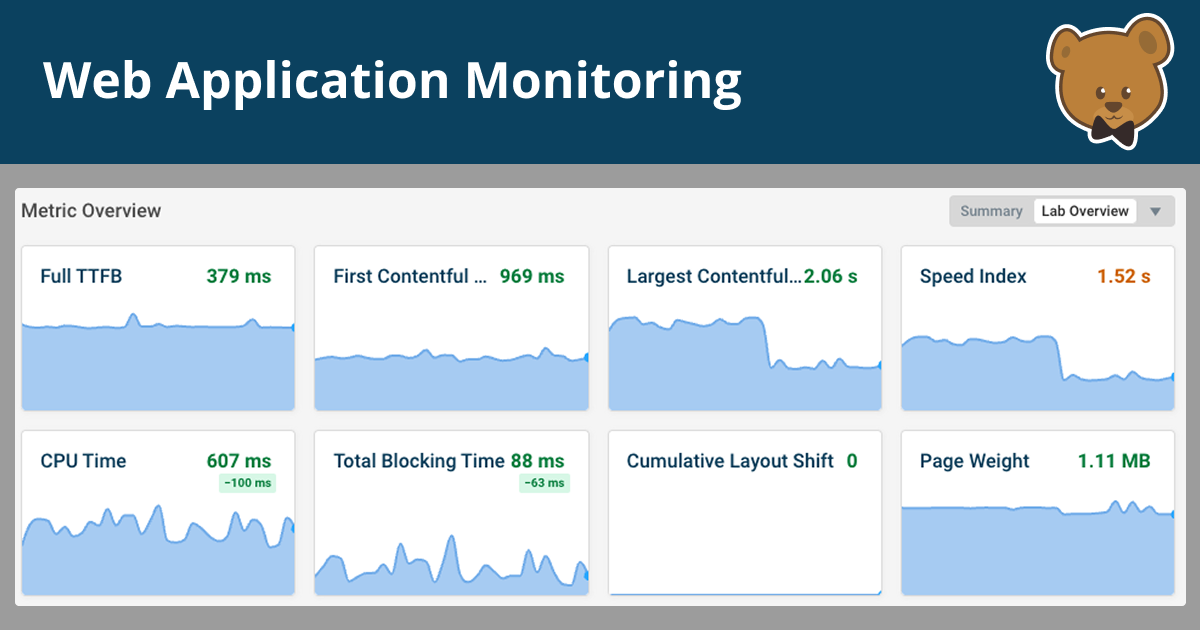
Task: Open the Page Weight metric card
Action: pos(1038,512)
